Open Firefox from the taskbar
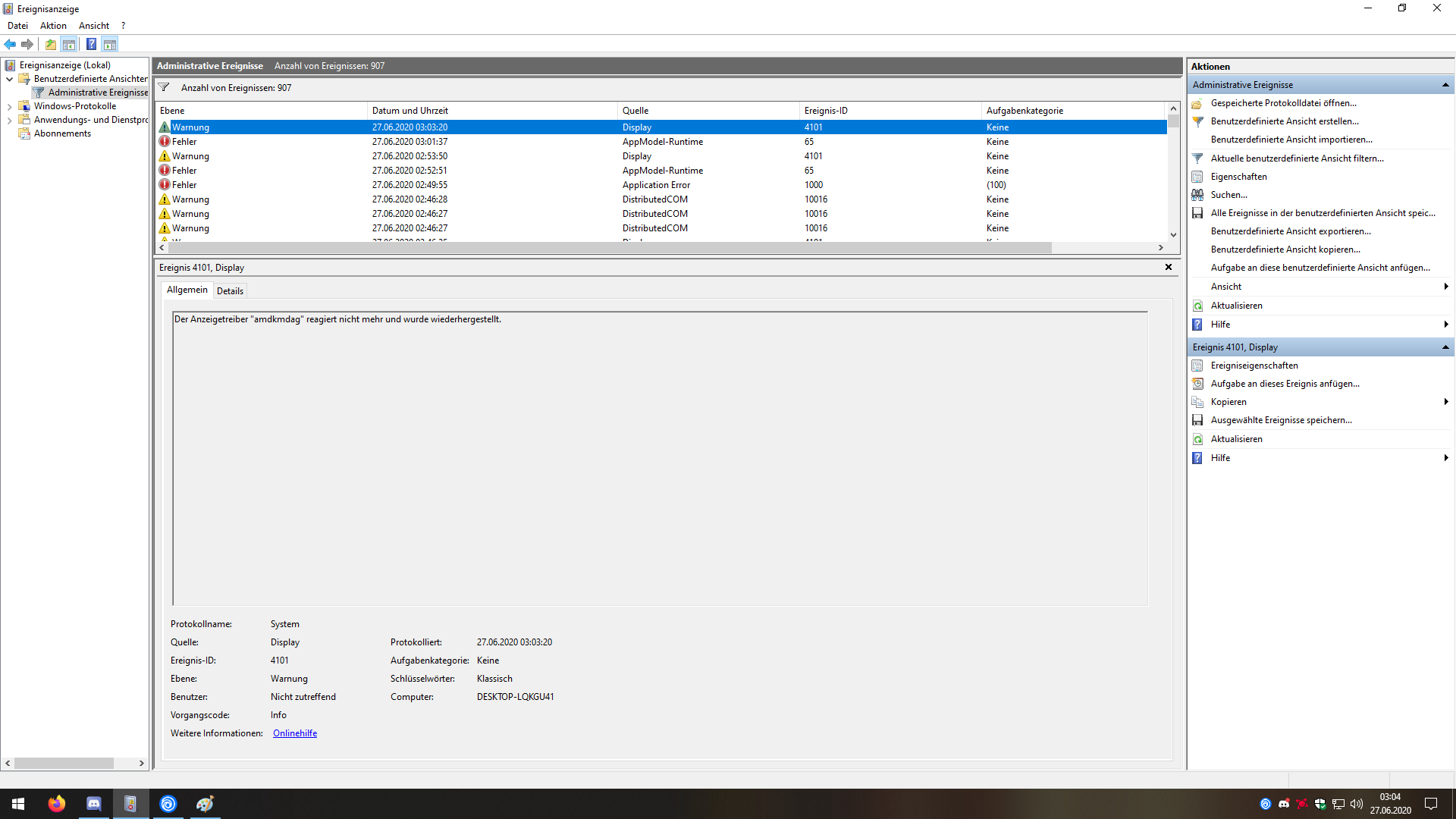 tap(57, 804)
